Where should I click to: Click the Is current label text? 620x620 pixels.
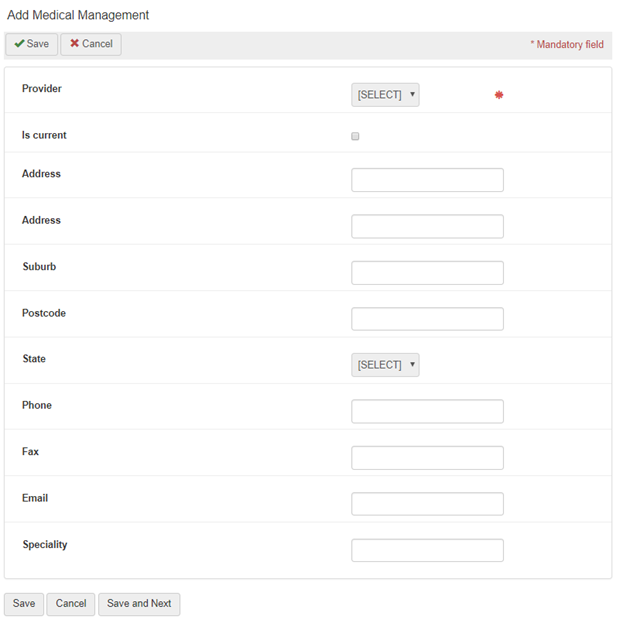[x=44, y=135]
